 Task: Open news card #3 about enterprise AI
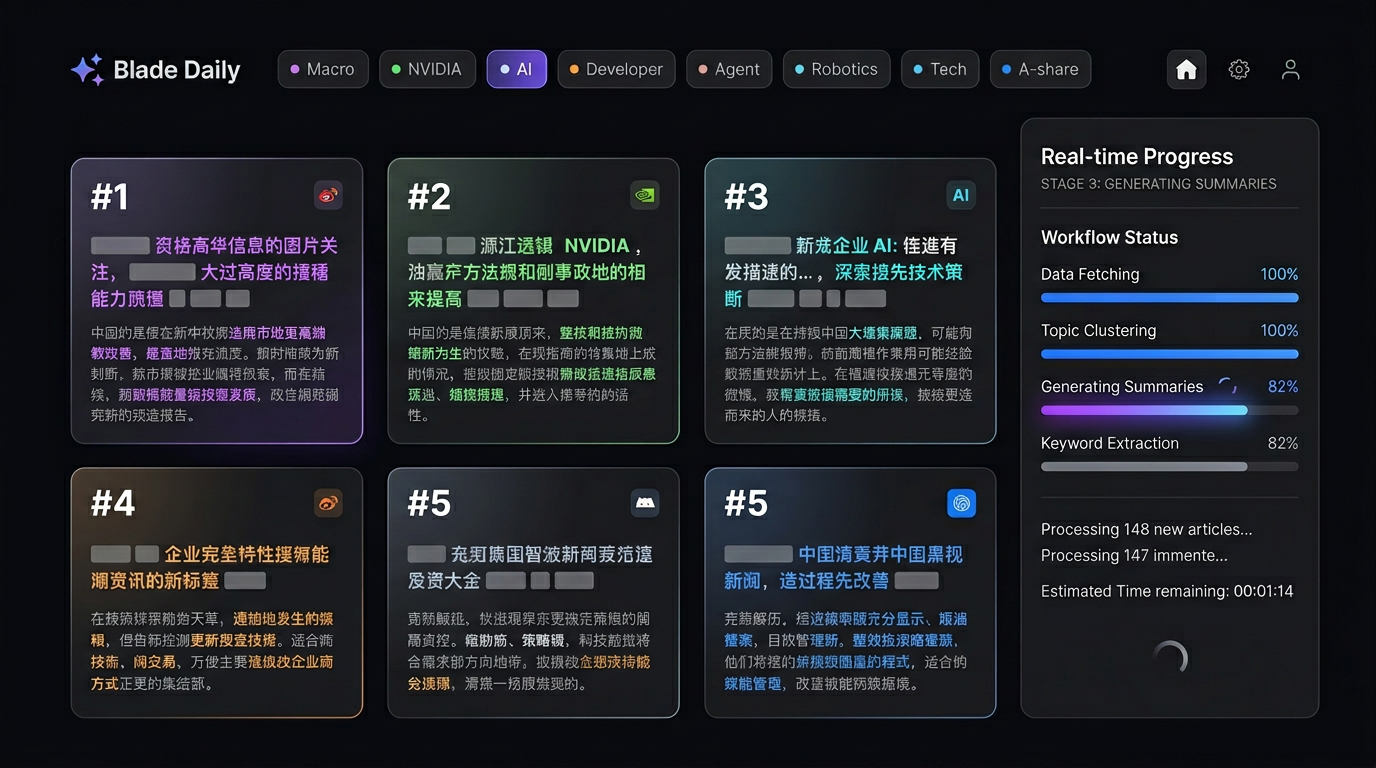(x=849, y=300)
